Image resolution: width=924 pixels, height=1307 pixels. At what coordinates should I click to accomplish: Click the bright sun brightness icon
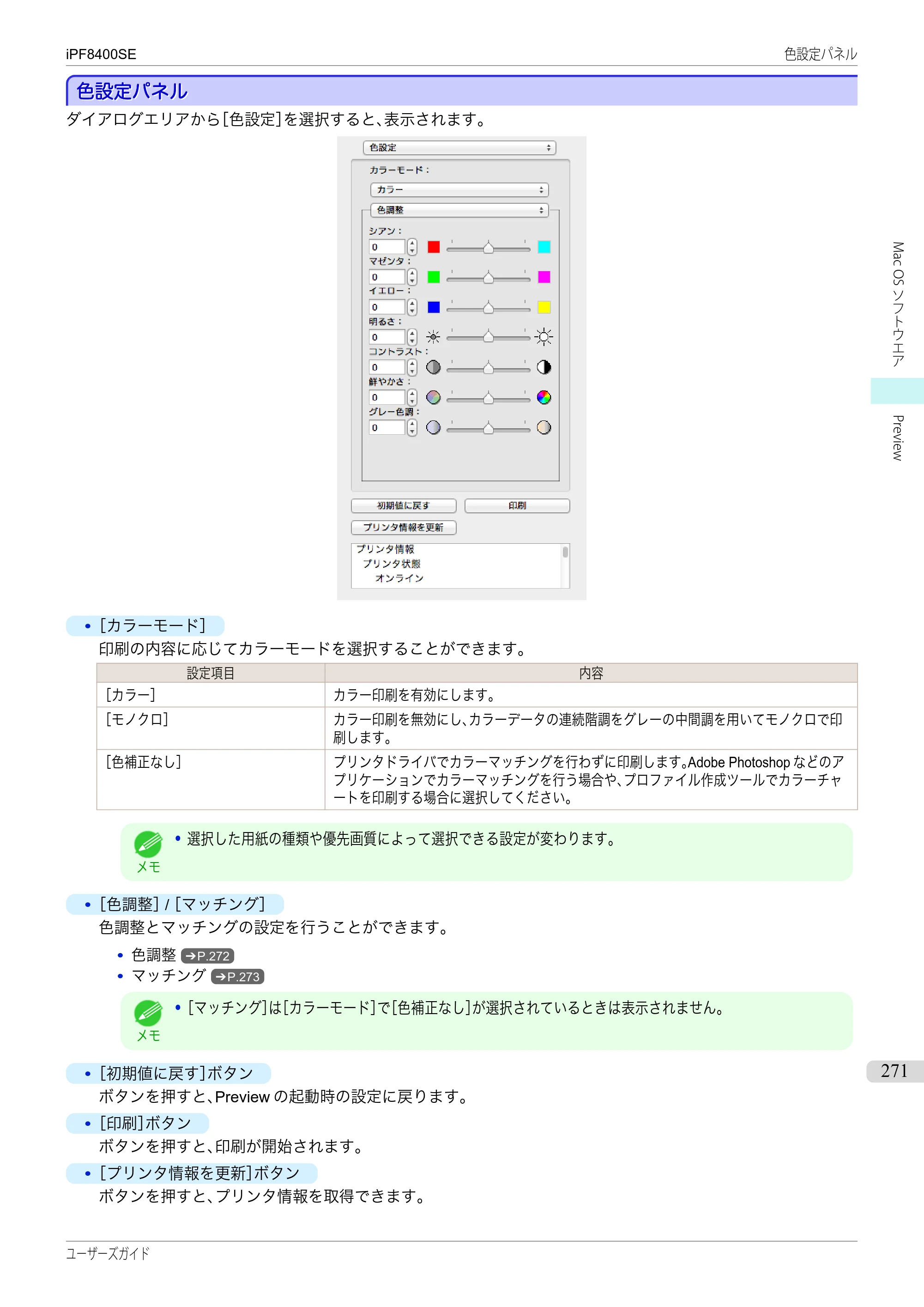click(544, 337)
